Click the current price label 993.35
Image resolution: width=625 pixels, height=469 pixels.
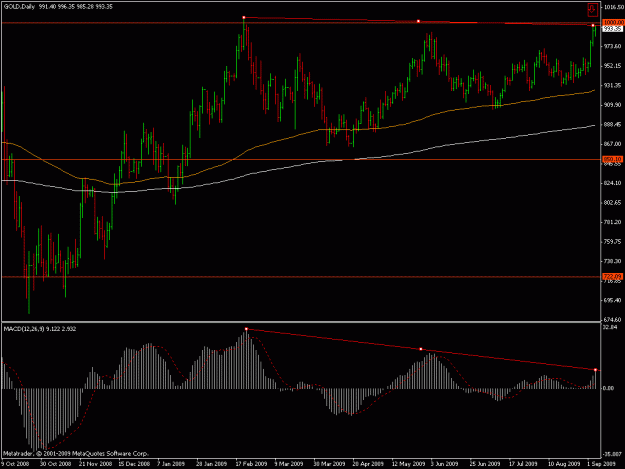click(x=613, y=29)
